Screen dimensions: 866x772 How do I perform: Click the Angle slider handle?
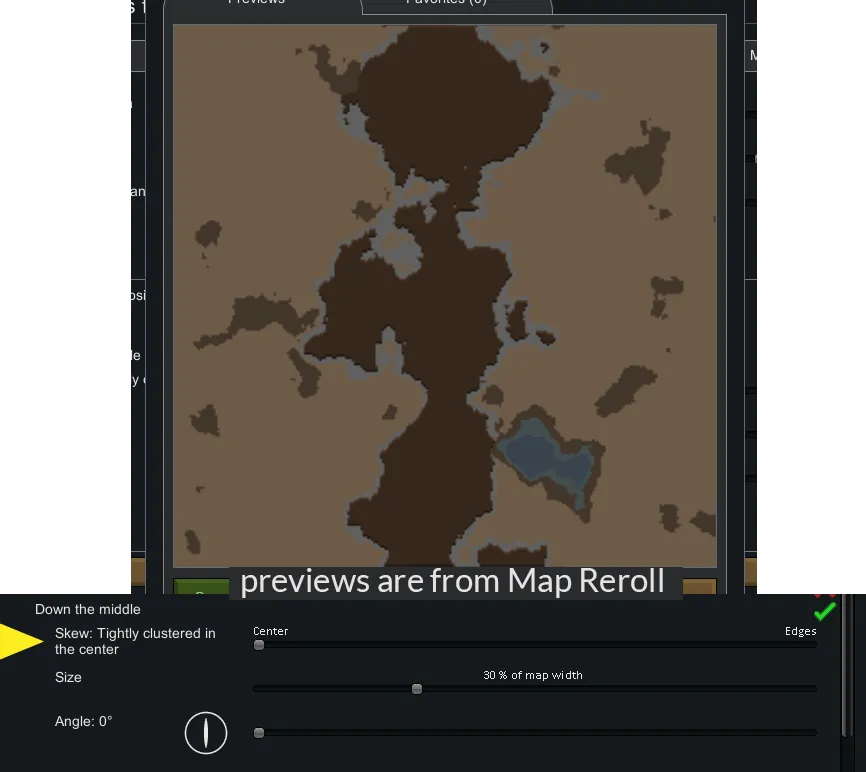click(x=259, y=733)
